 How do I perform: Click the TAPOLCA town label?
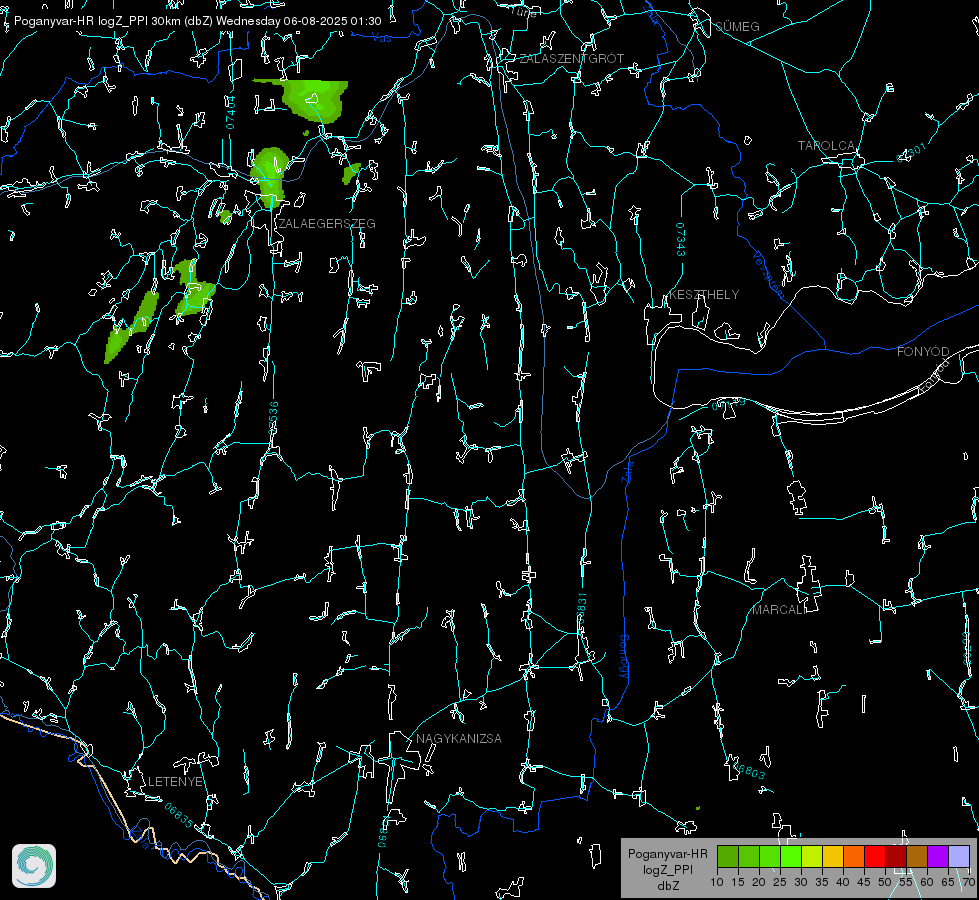[826, 146]
